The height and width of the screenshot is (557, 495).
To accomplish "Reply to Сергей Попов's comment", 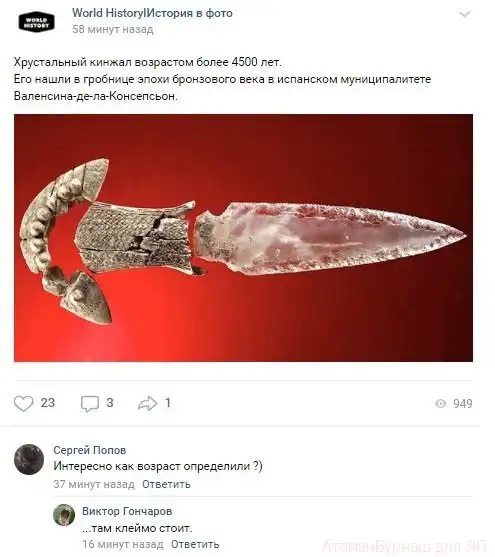I will click(x=166, y=484).
